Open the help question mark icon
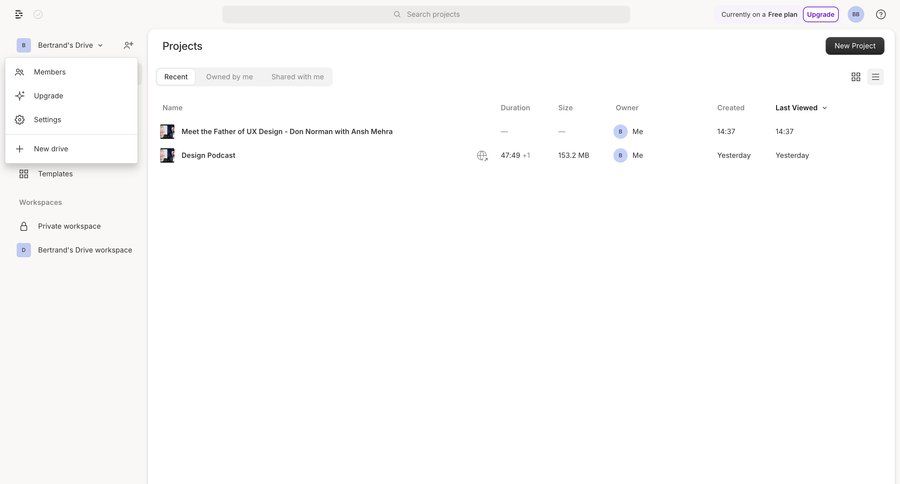 pyautogui.click(x=881, y=14)
